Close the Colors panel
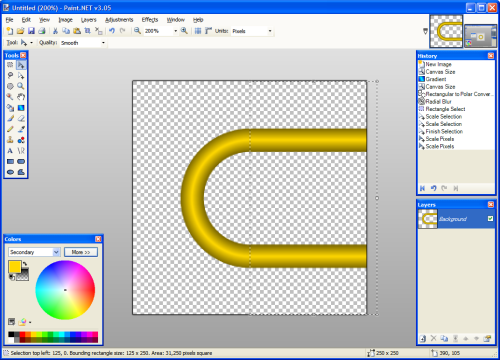Screen dimensions: 500x360 (98, 239)
